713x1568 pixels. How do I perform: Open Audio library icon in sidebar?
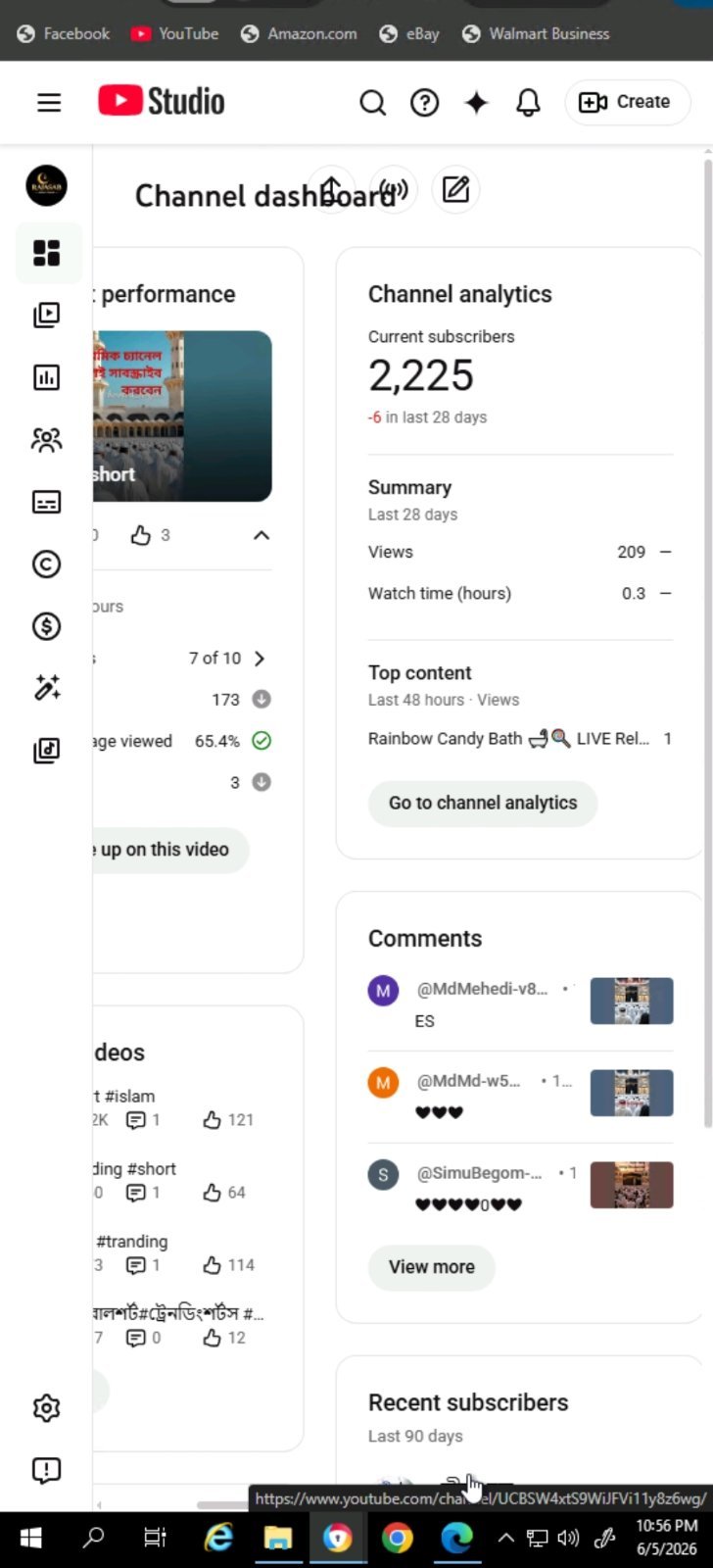click(x=46, y=751)
